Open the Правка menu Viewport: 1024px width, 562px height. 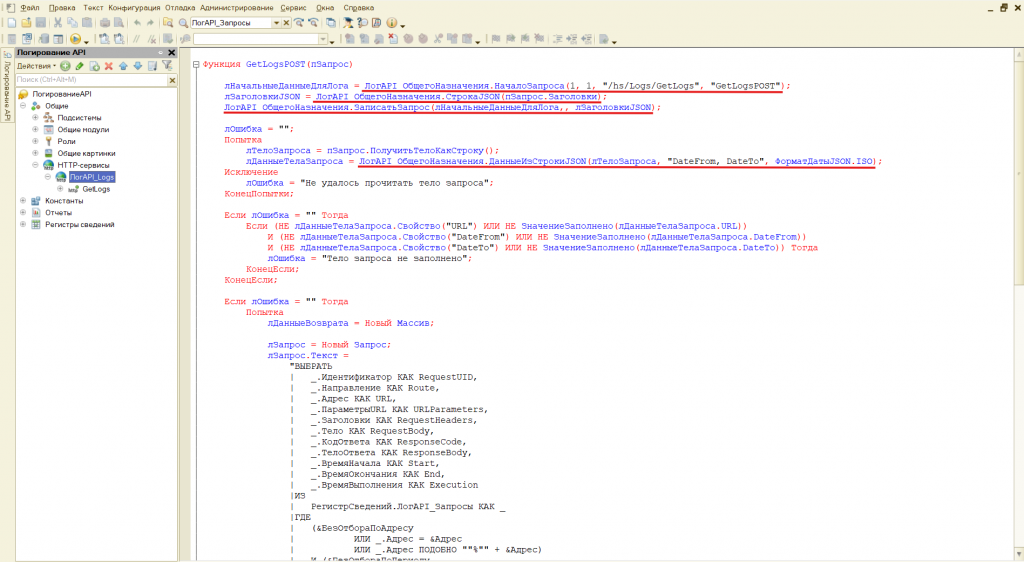[x=62, y=8]
